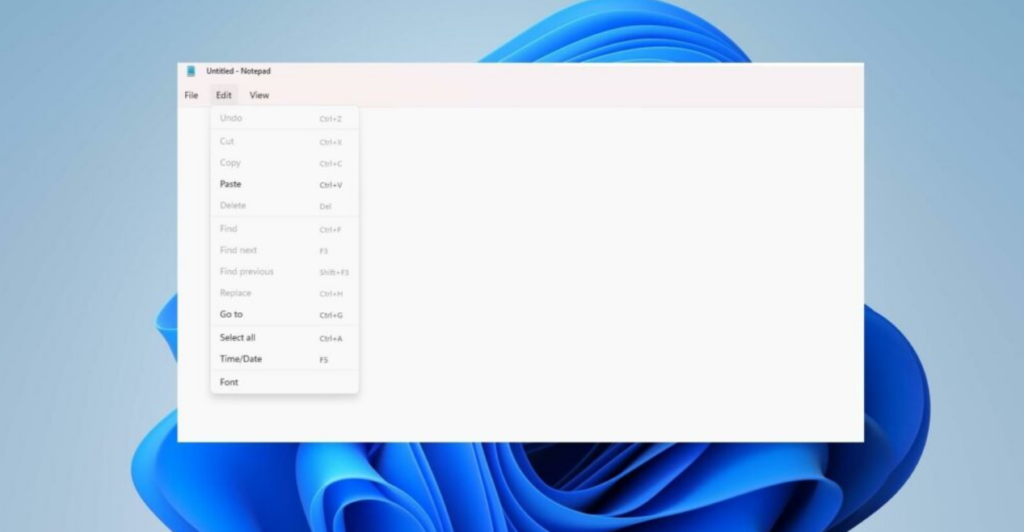1024x532 pixels.
Task: Choose Delete in the Edit menu
Action: pyautogui.click(x=285, y=206)
